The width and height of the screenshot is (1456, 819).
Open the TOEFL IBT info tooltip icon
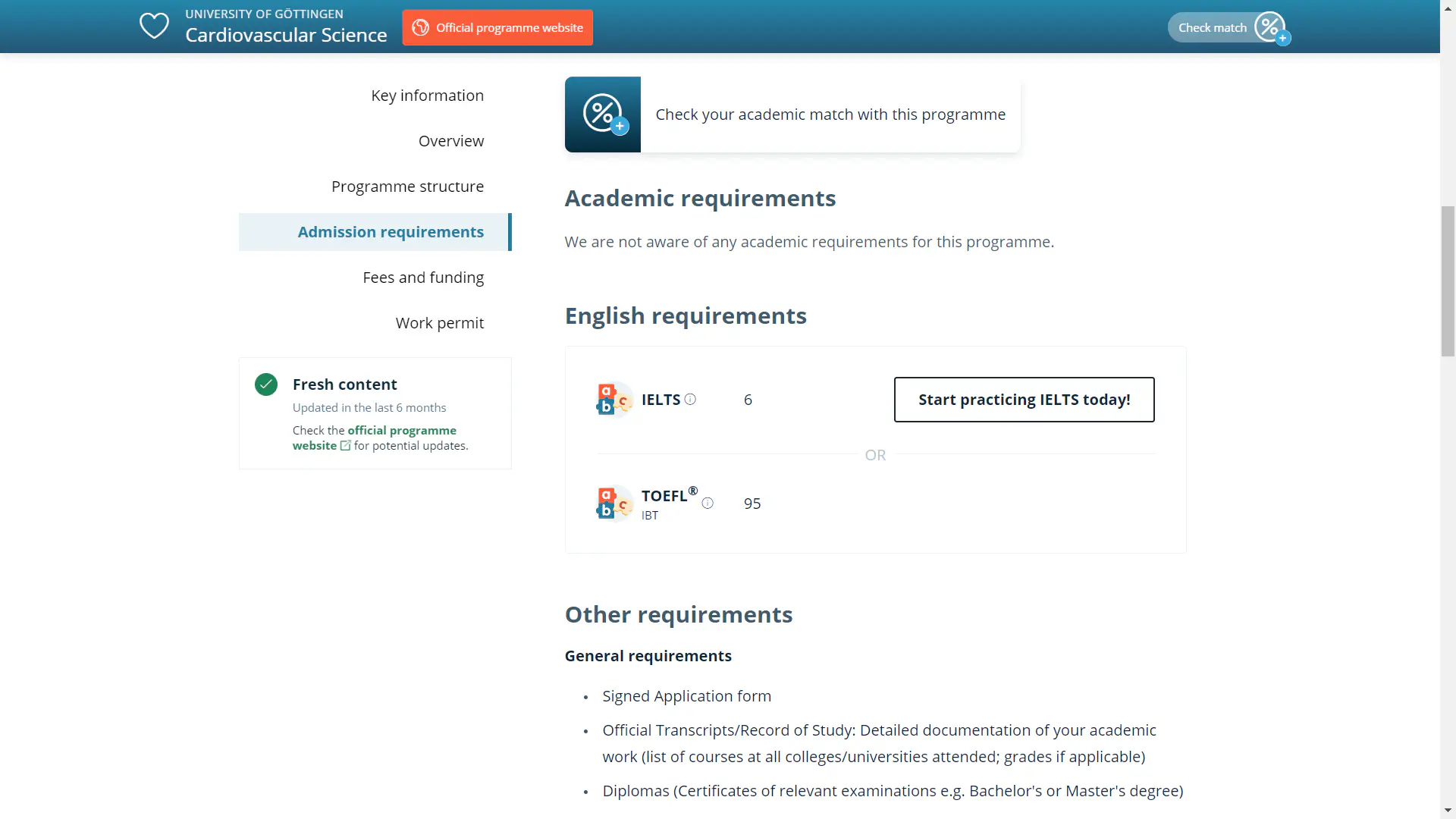708,503
